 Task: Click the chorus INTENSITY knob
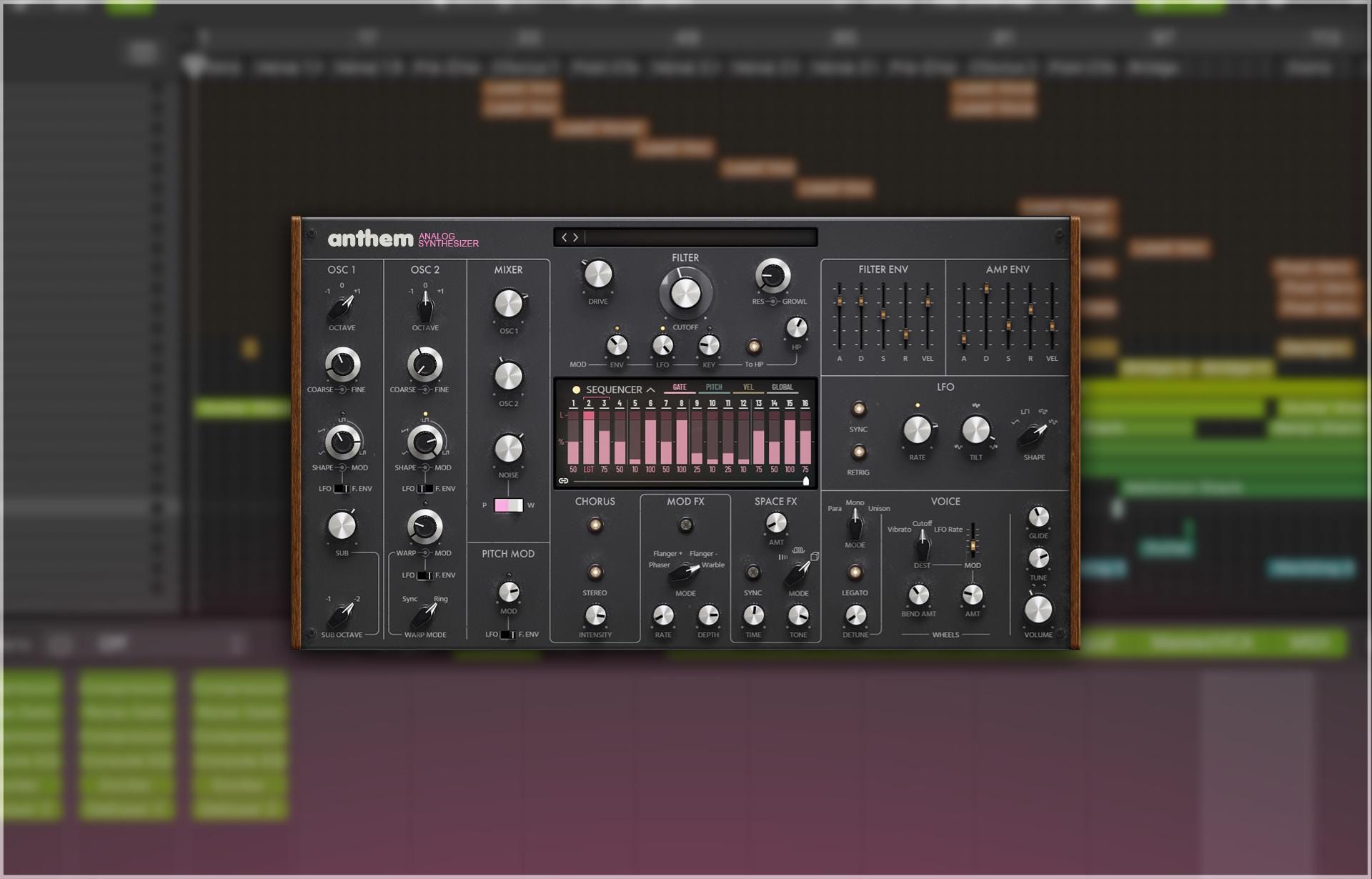coord(595,615)
